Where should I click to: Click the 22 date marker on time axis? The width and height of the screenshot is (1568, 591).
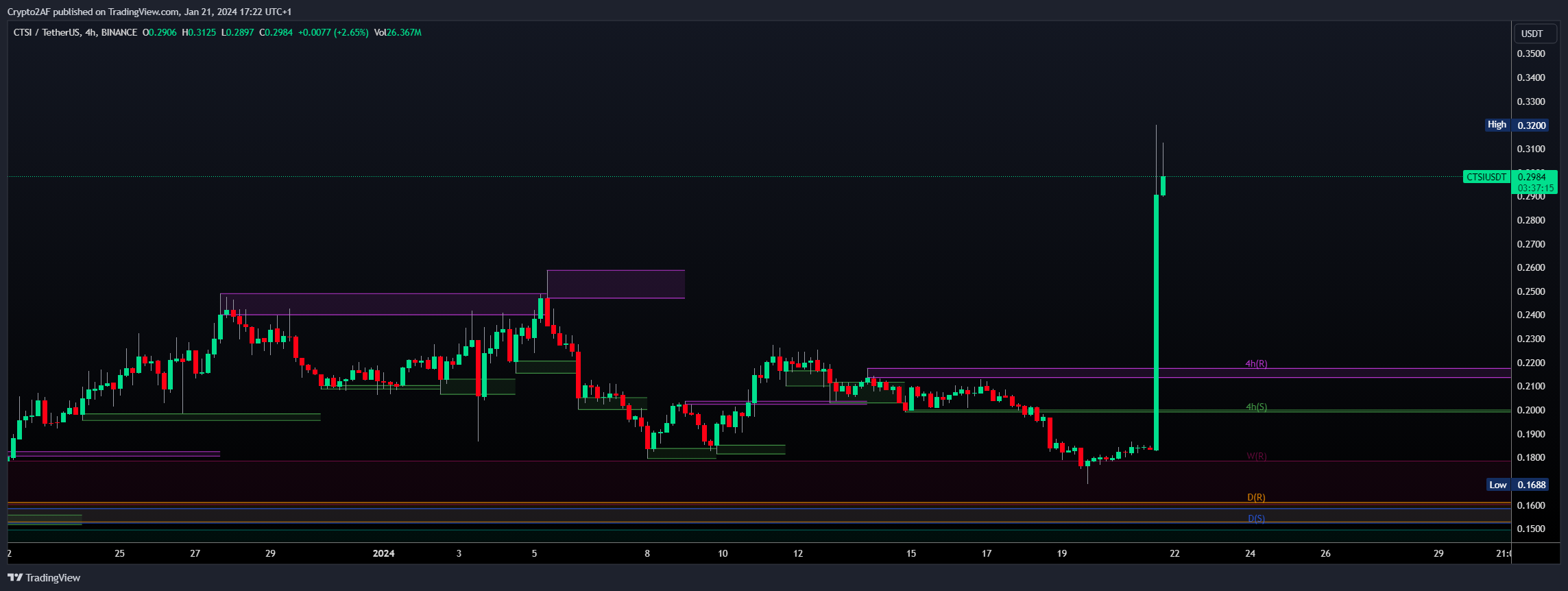(1174, 553)
